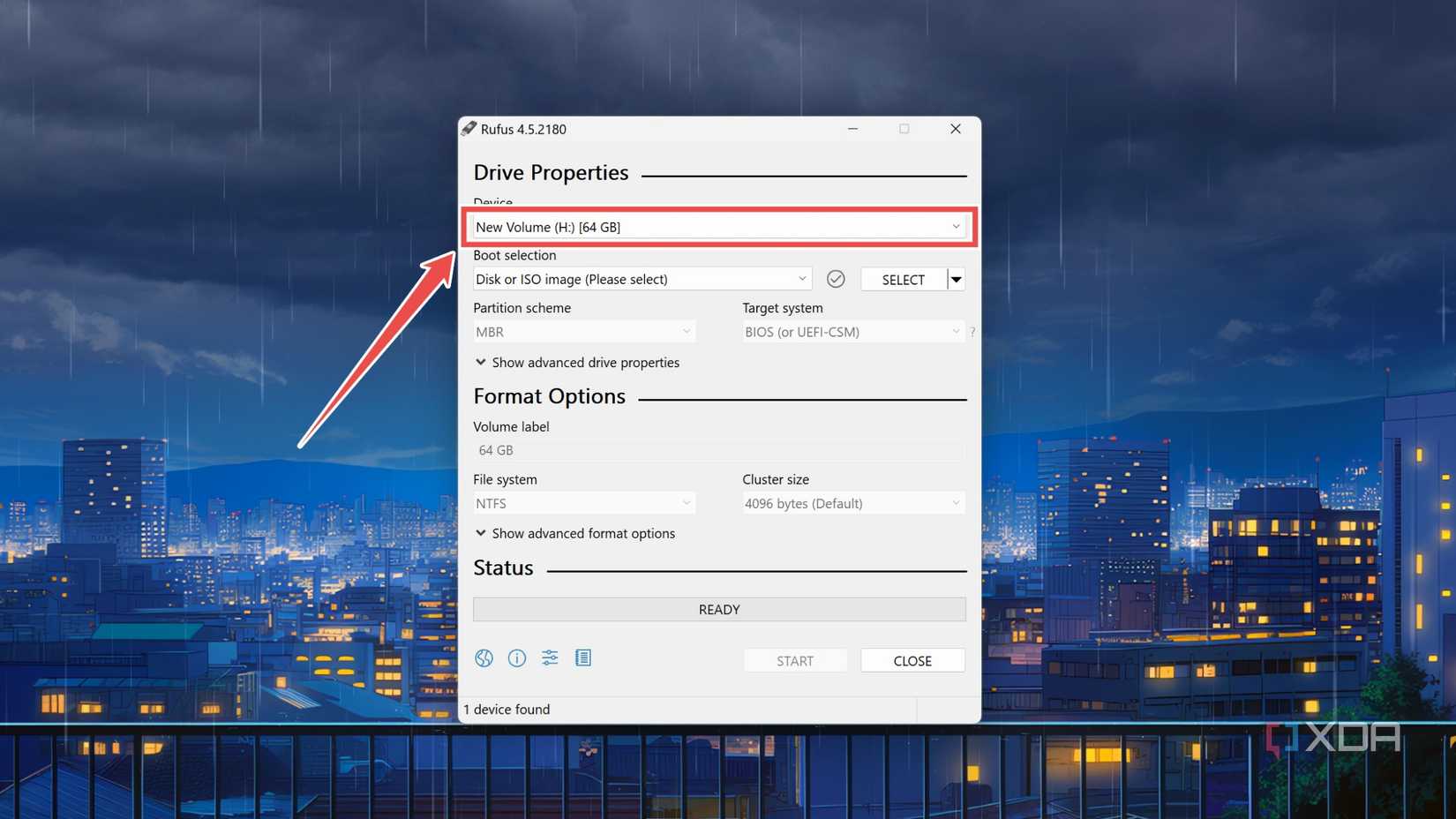
Task: Click the Status heading
Action: (503, 567)
